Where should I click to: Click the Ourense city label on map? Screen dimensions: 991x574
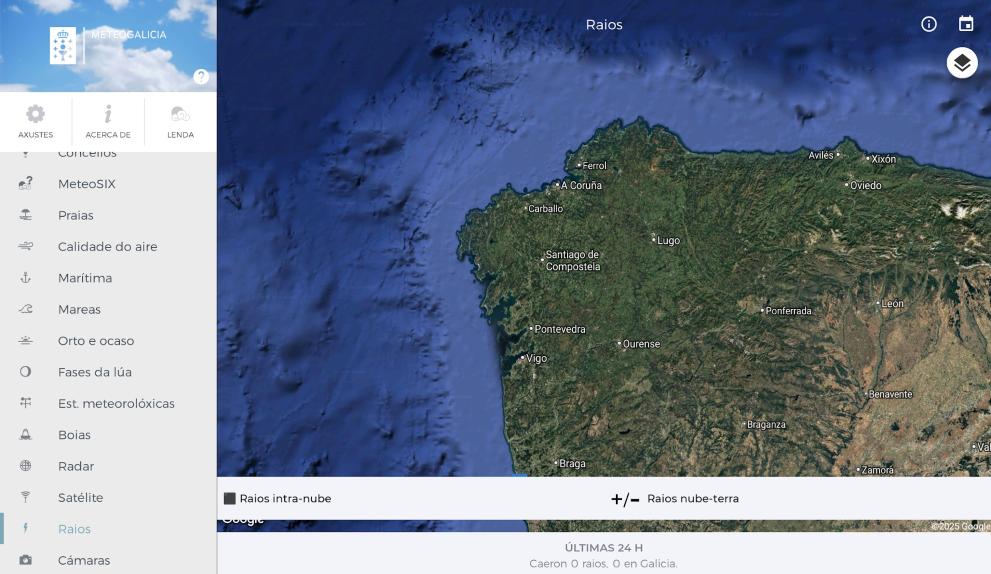pos(641,344)
